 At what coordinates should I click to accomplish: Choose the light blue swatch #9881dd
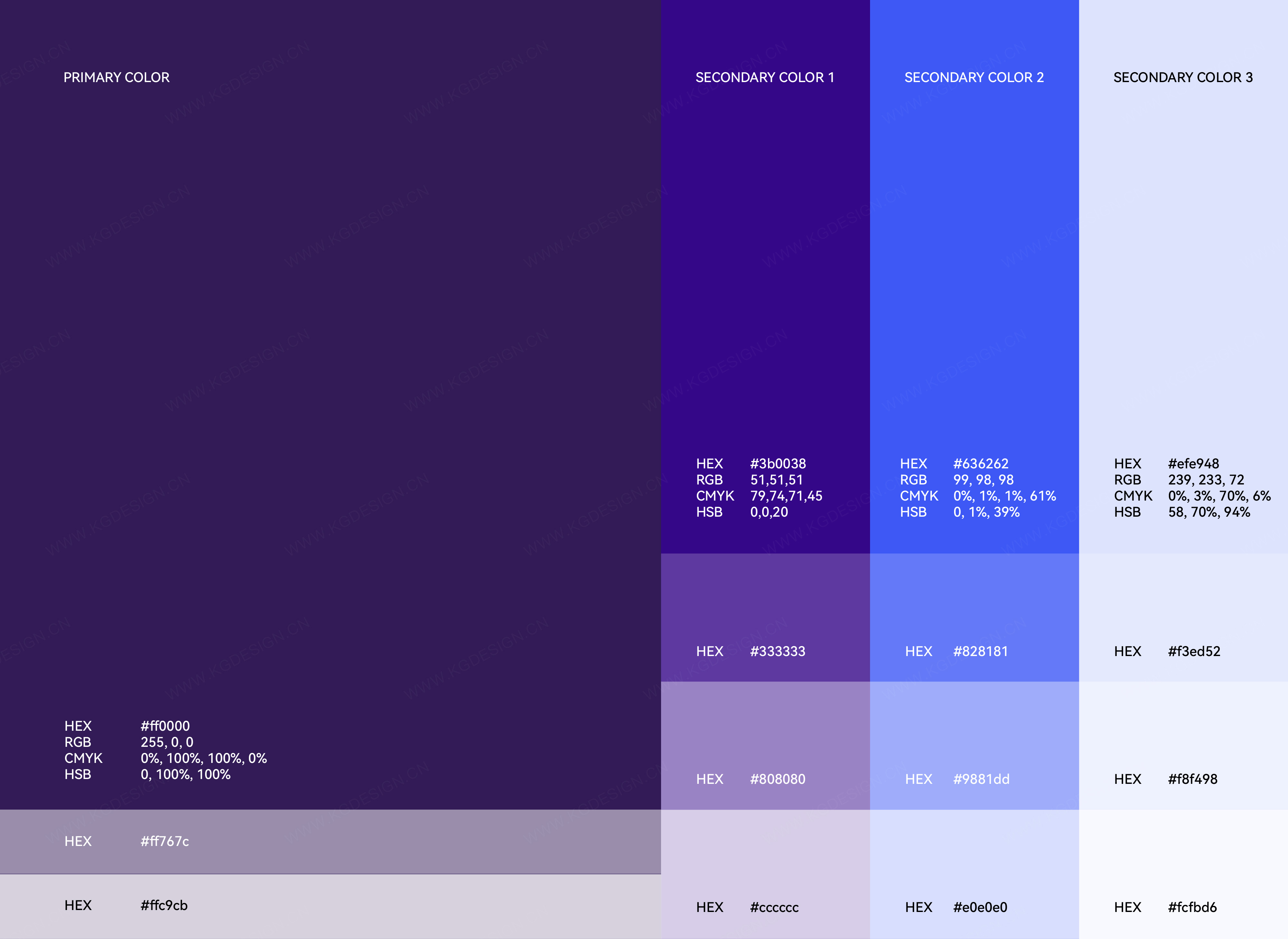(974, 745)
